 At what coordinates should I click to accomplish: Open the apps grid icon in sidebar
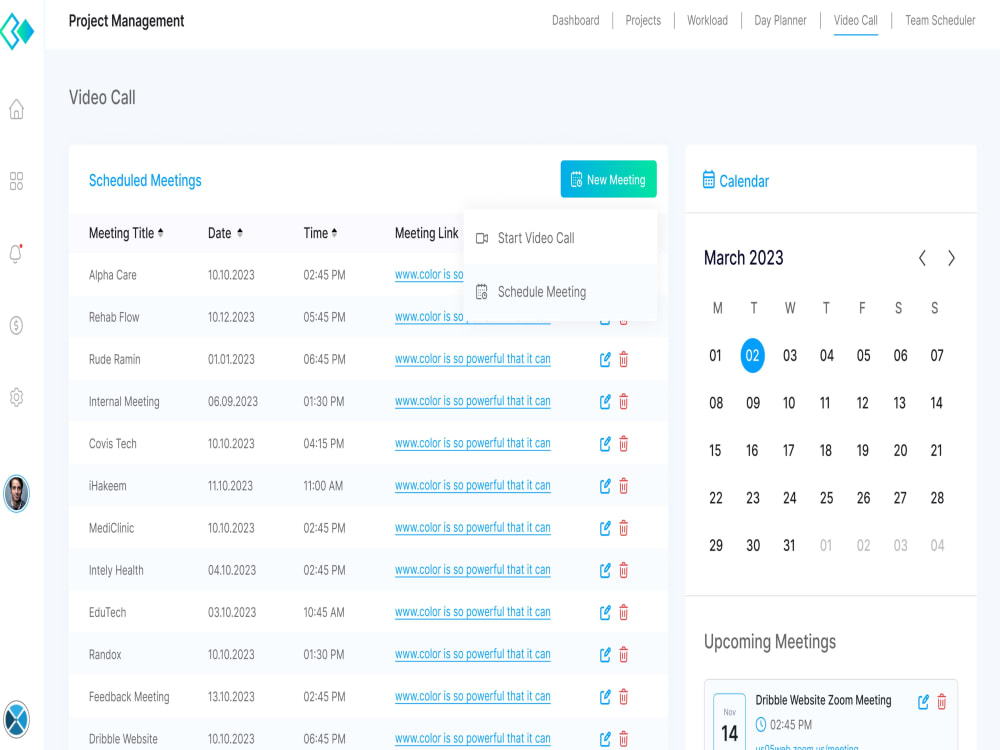click(16, 181)
